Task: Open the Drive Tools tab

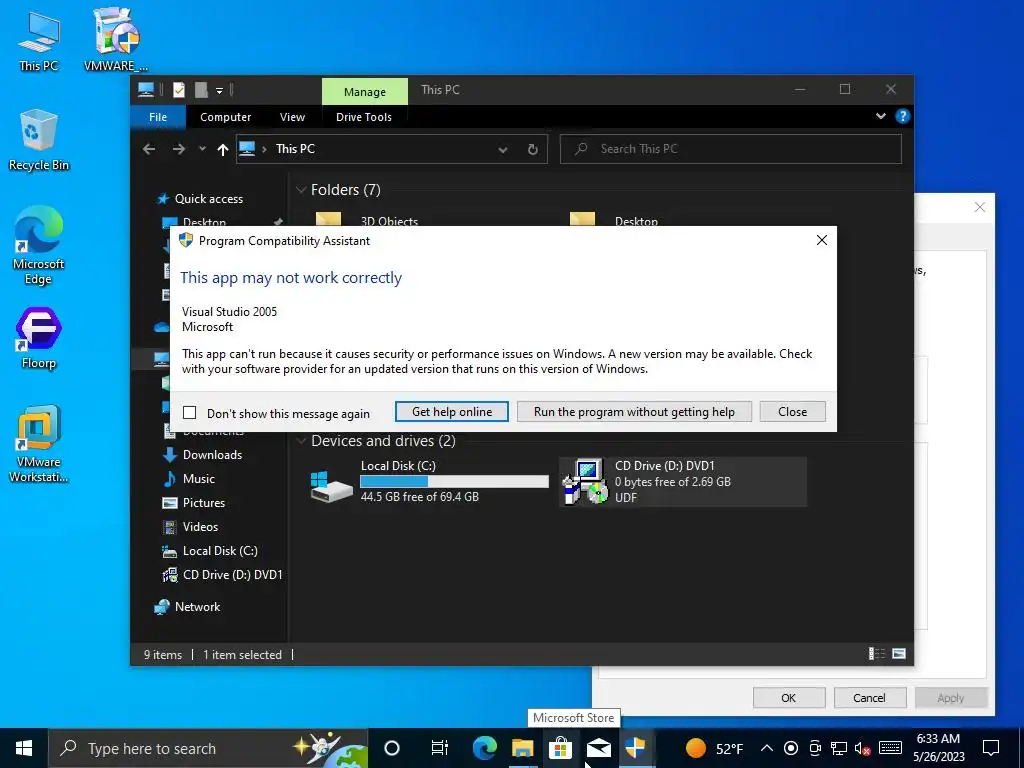Action: point(364,117)
